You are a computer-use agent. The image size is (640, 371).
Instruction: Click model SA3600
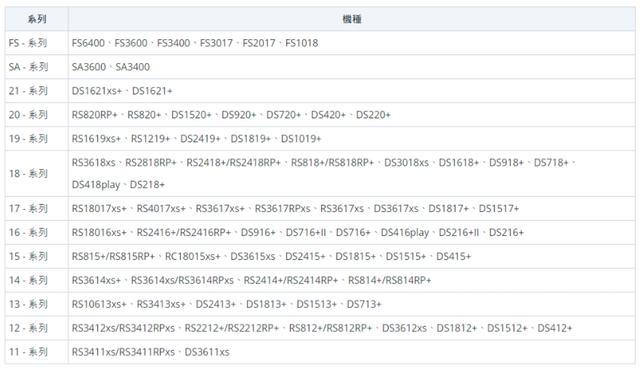pos(89,67)
